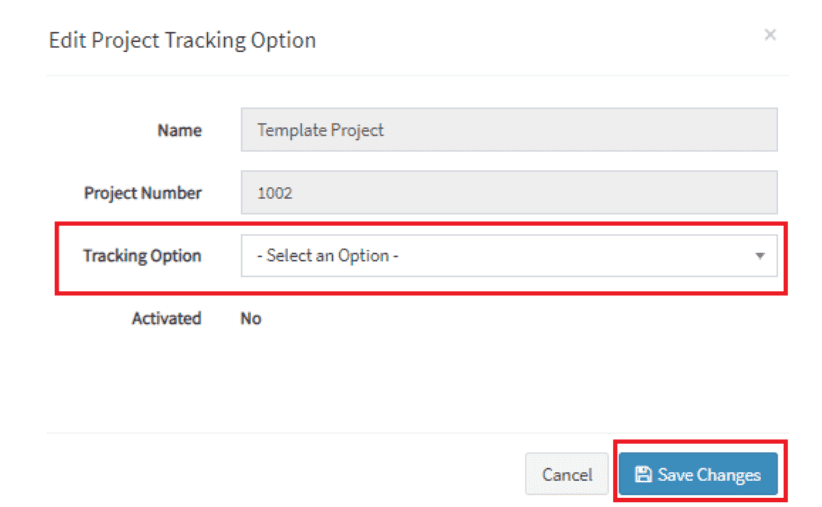Click the 'Template Project' text in Name field
This screenshot has width=822, height=507.
tap(320, 130)
